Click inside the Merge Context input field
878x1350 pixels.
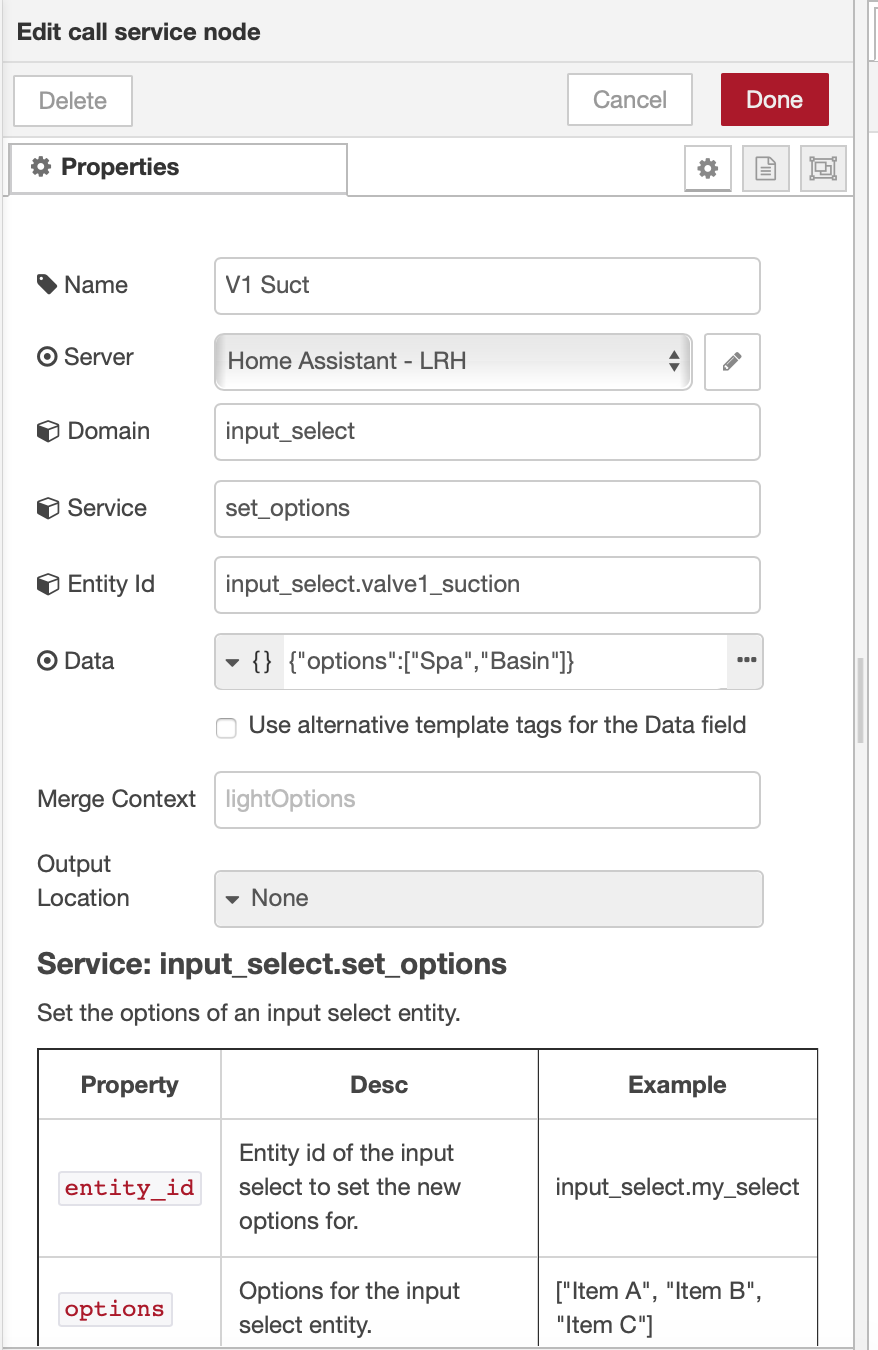coord(487,799)
